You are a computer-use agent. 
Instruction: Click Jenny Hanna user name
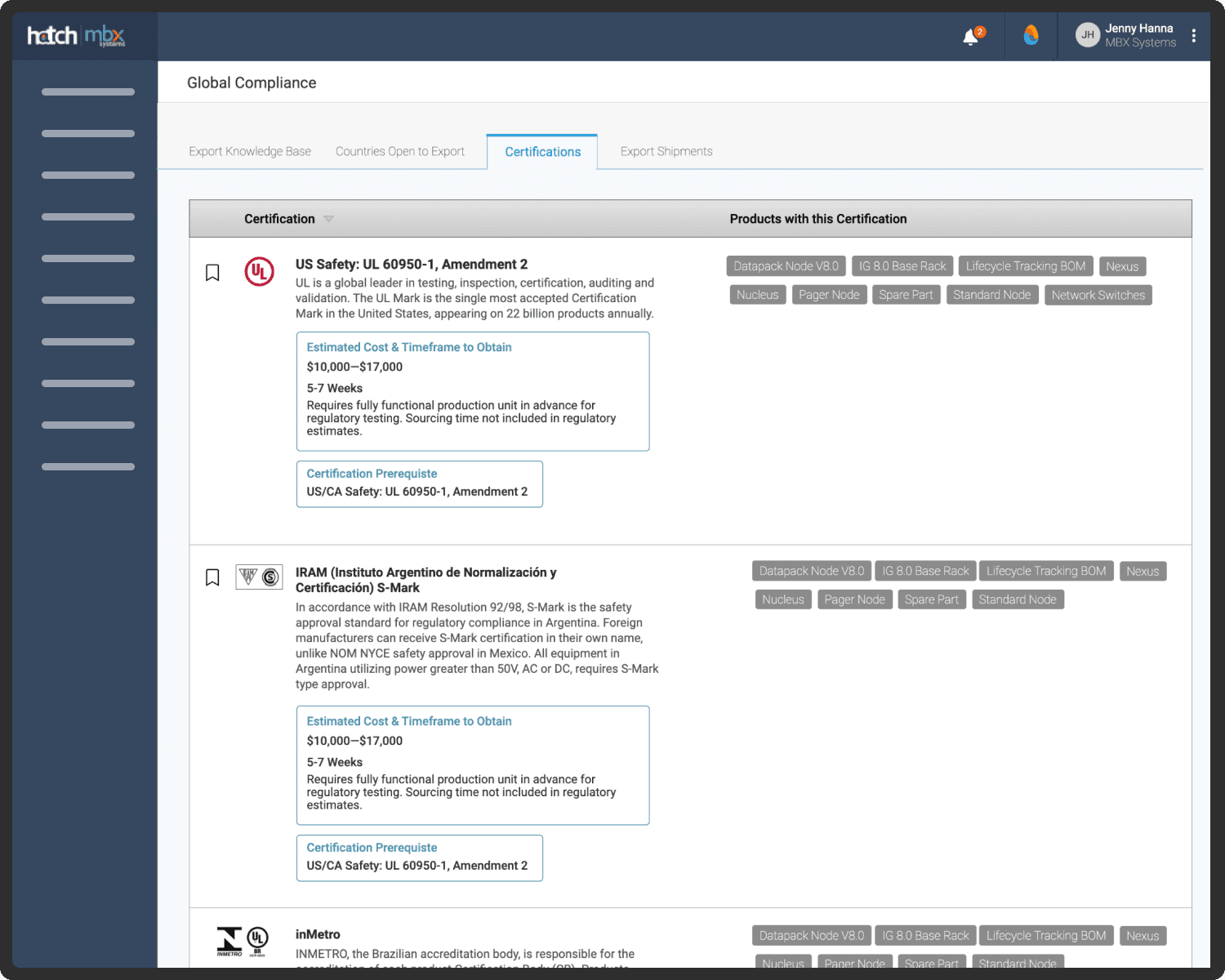(1139, 29)
